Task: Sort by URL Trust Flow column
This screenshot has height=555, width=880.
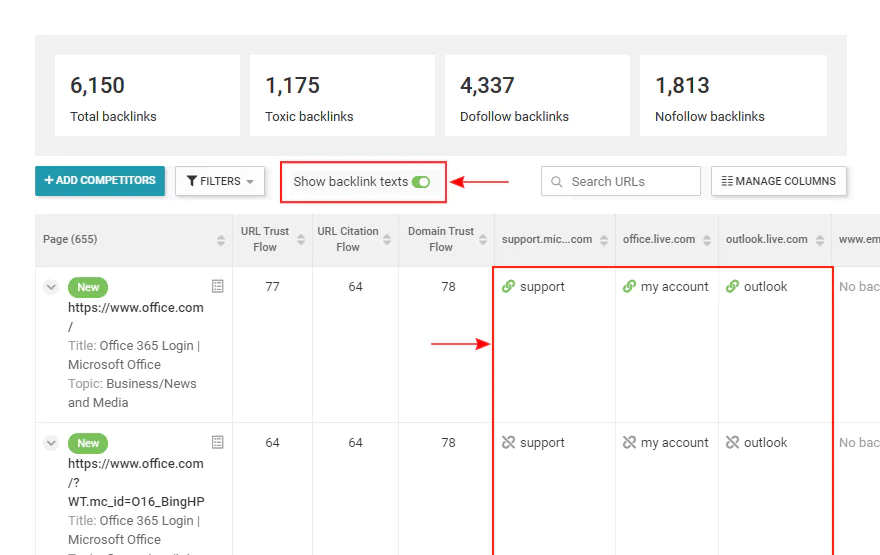Action: [x=301, y=240]
